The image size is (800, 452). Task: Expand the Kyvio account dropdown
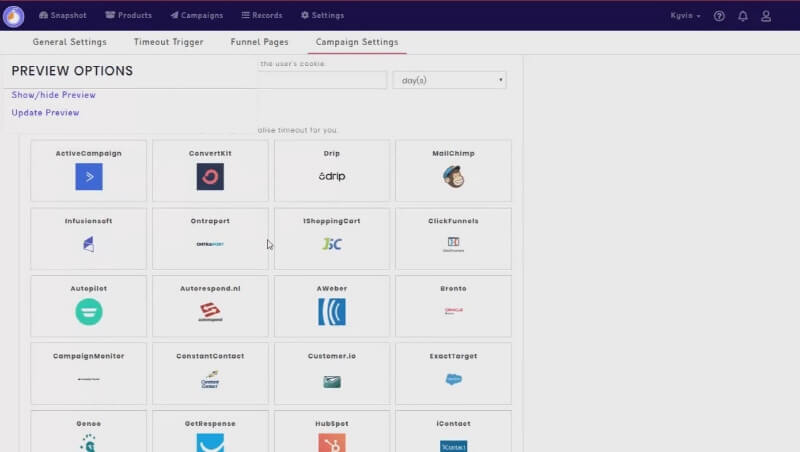tap(685, 15)
